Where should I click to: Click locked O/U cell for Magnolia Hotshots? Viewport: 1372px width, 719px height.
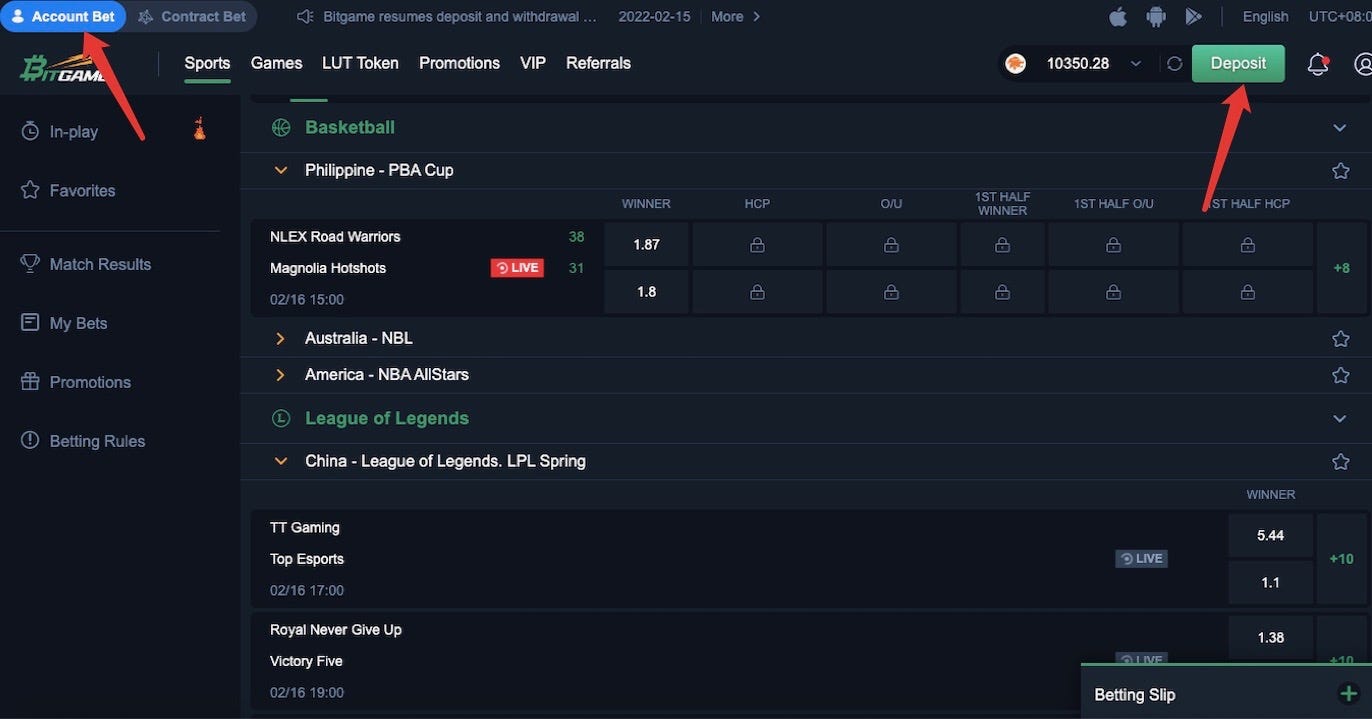(x=891, y=292)
